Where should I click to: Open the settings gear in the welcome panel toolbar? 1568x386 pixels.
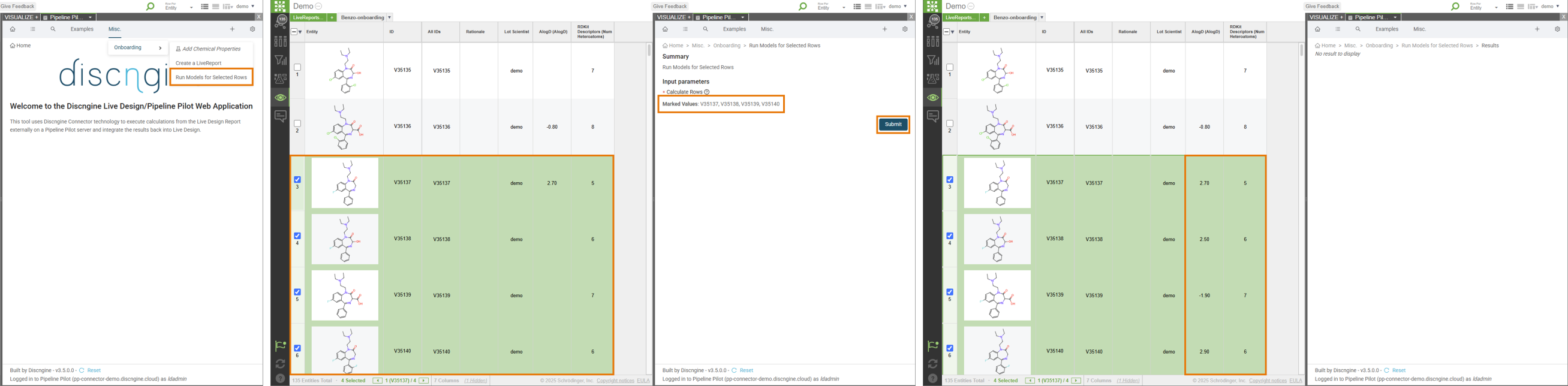click(x=252, y=29)
